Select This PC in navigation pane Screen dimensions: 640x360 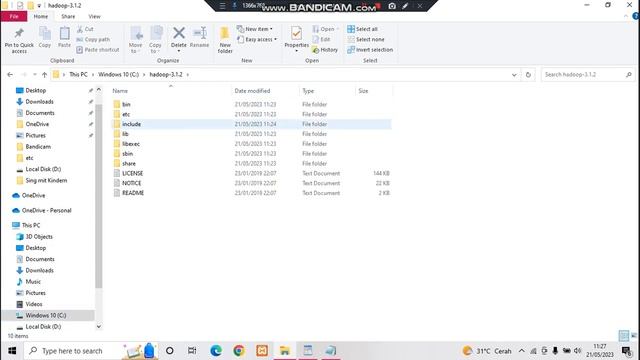[x=31, y=225]
